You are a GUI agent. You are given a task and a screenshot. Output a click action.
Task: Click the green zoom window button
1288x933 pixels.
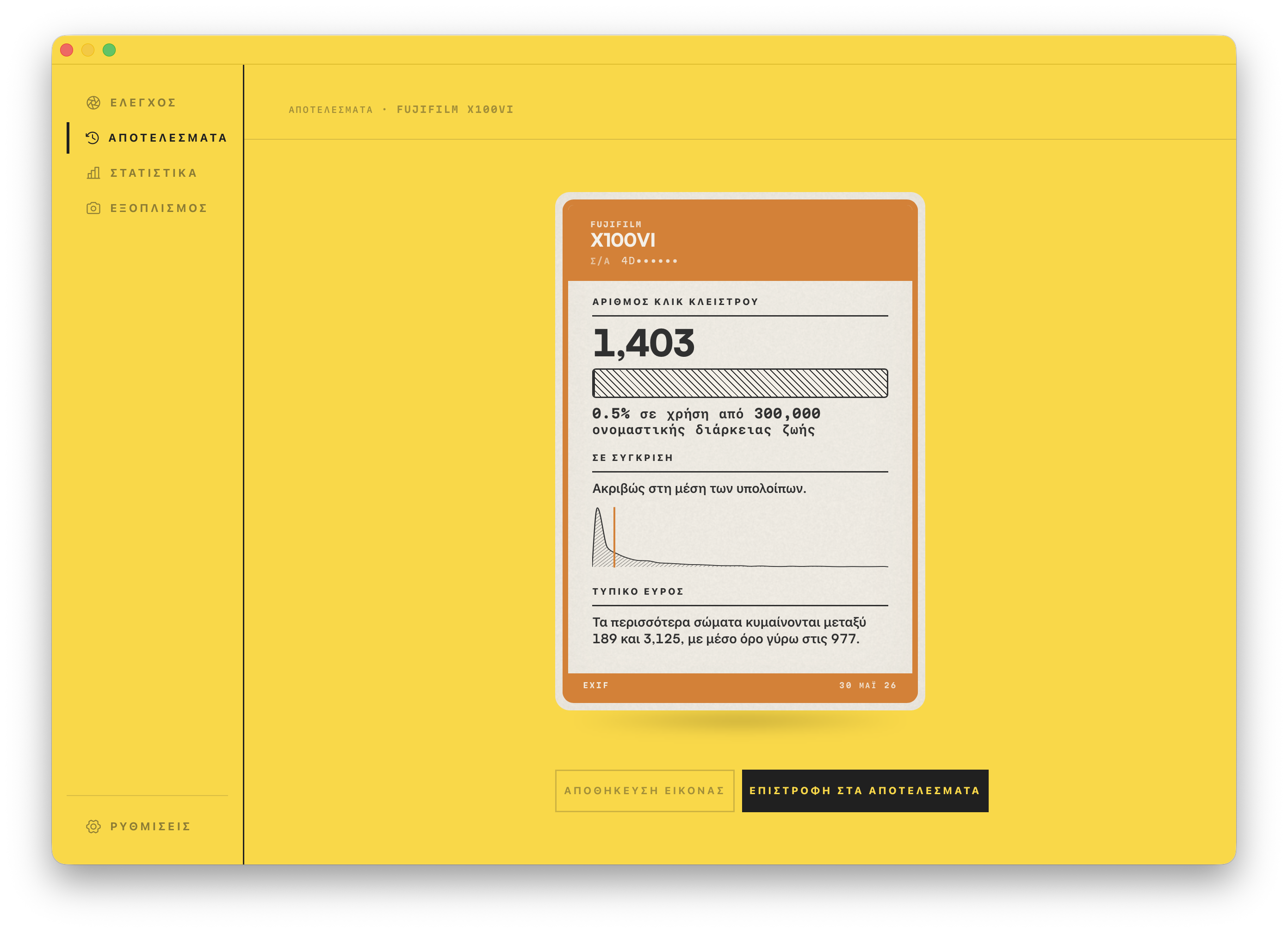pos(109,50)
